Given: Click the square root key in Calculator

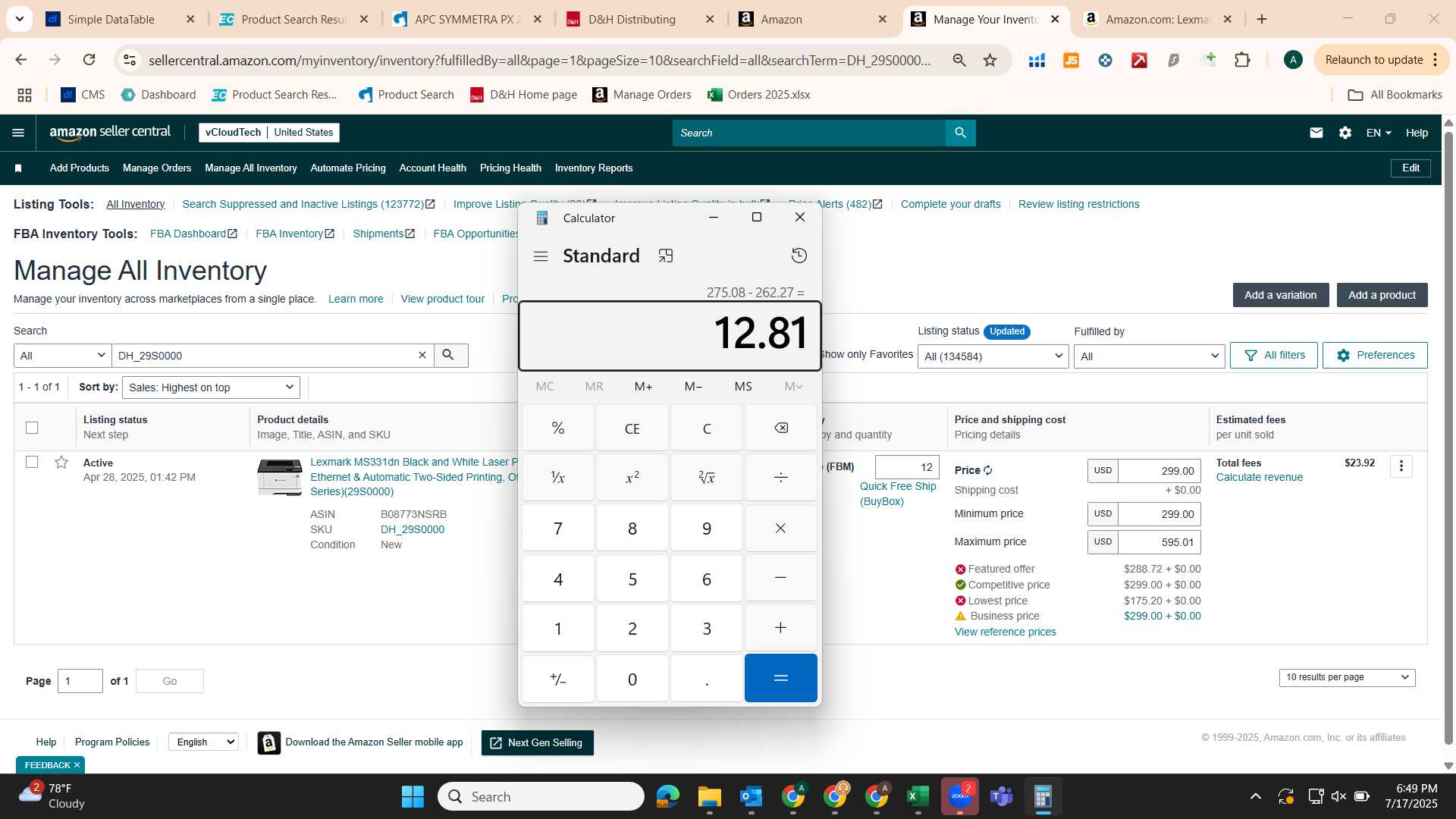Looking at the screenshot, I should tap(706, 477).
